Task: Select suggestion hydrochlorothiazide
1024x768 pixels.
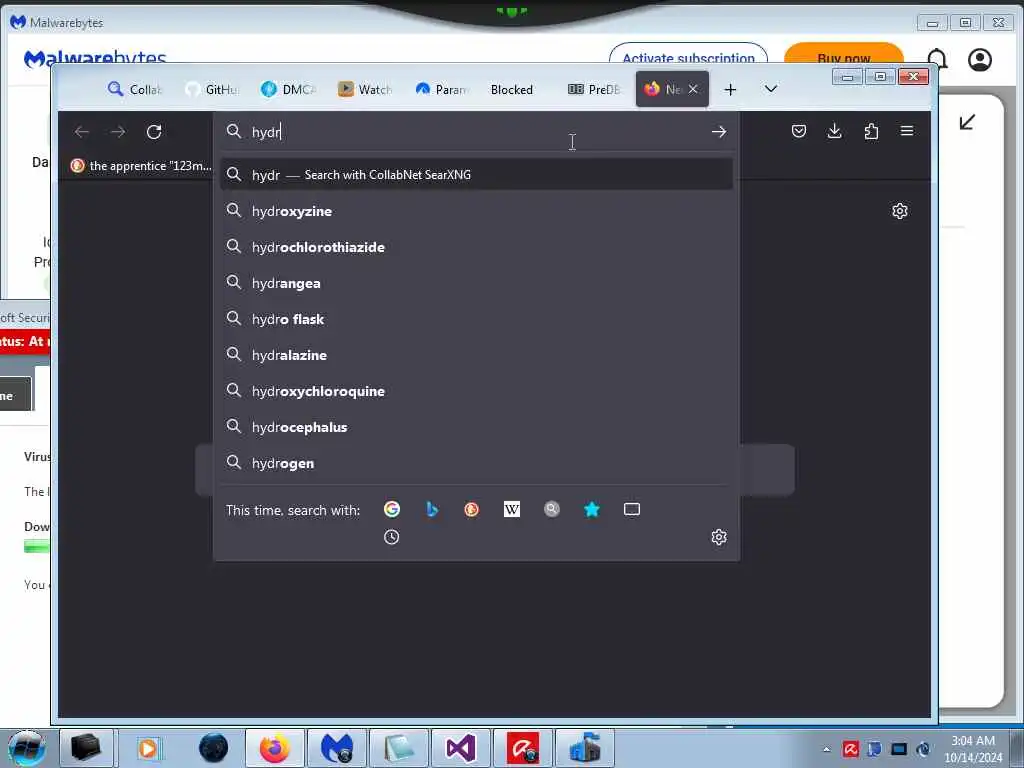Action: coord(476,247)
